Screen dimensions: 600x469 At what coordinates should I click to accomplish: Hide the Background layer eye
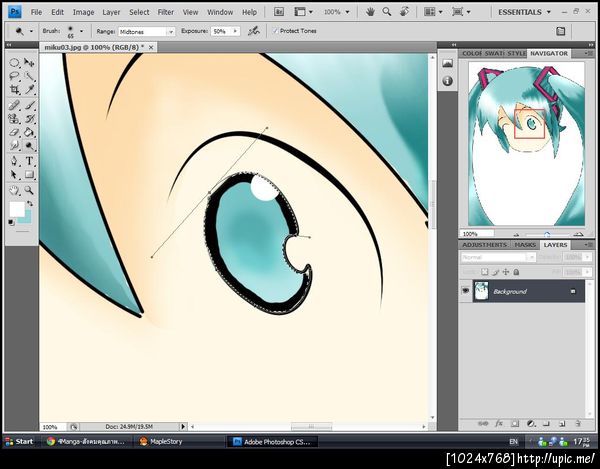click(465, 291)
